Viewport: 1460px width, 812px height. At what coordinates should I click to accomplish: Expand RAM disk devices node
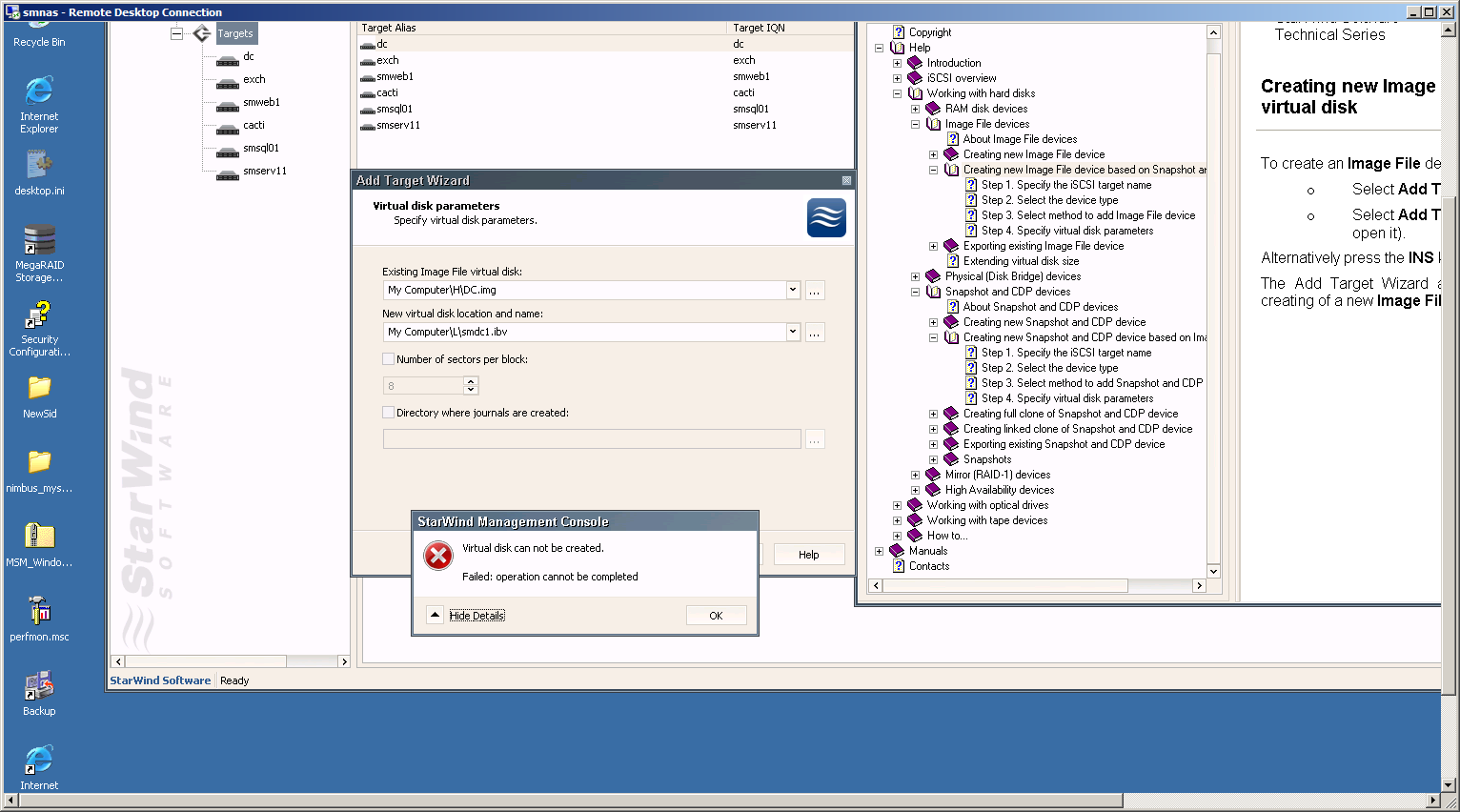pyautogui.click(x=915, y=109)
